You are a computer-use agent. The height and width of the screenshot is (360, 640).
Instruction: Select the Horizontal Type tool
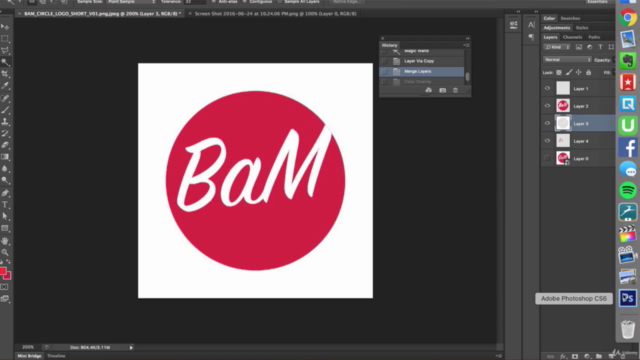point(5,204)
